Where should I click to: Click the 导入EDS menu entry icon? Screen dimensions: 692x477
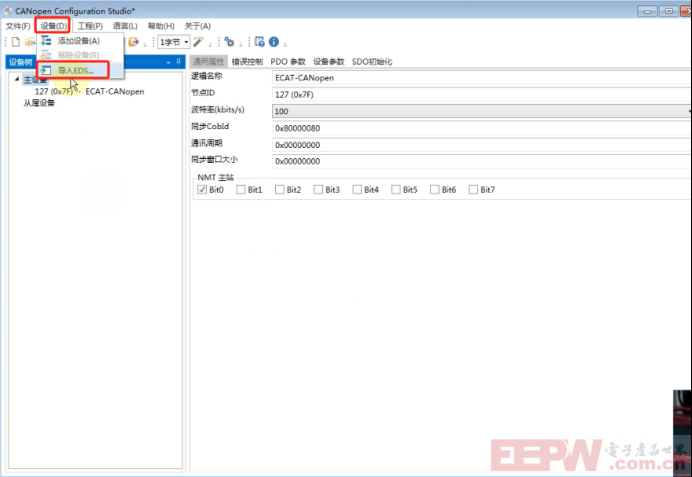click(x=46, y=70)
